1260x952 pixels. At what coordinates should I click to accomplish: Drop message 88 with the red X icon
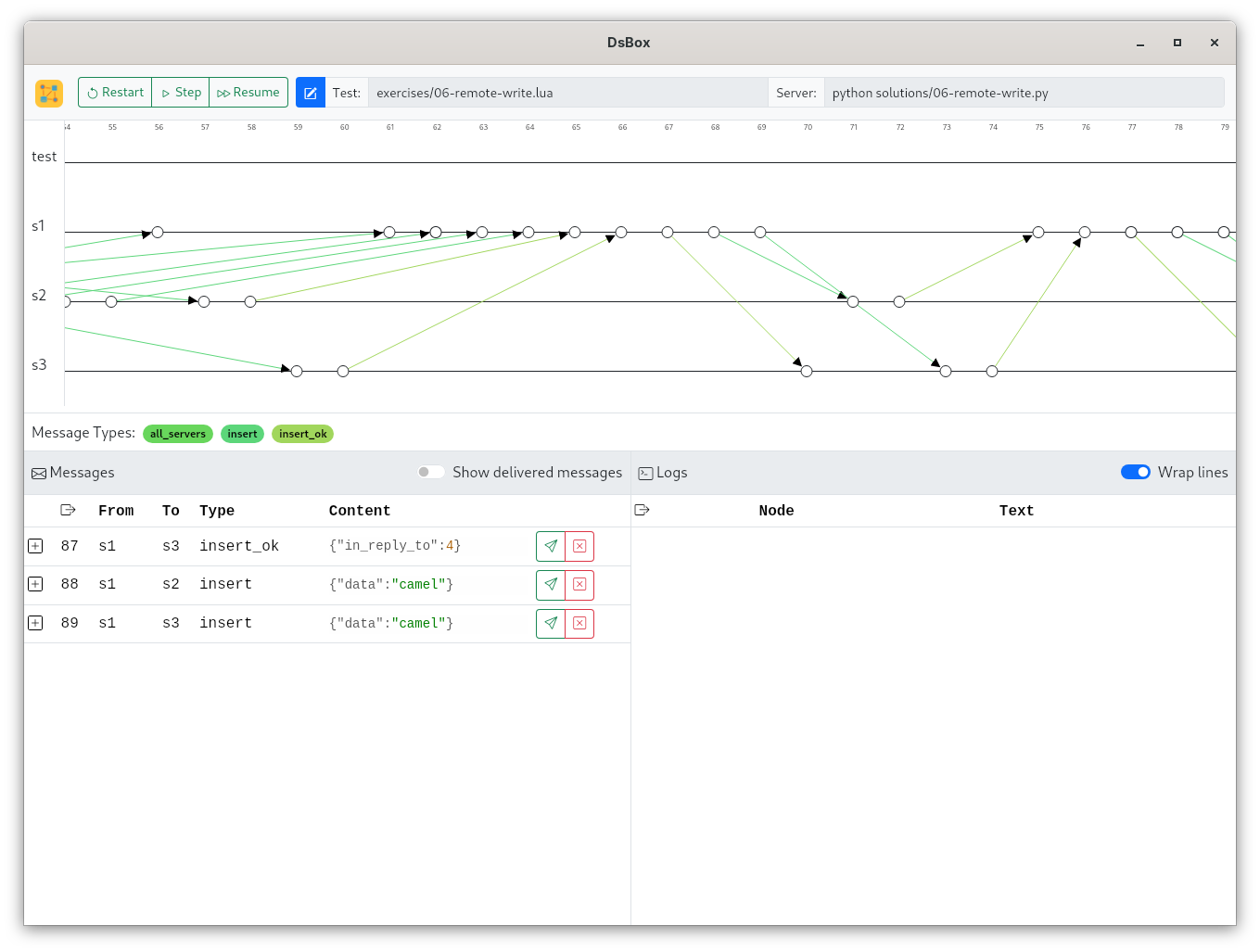coord(579,584)
